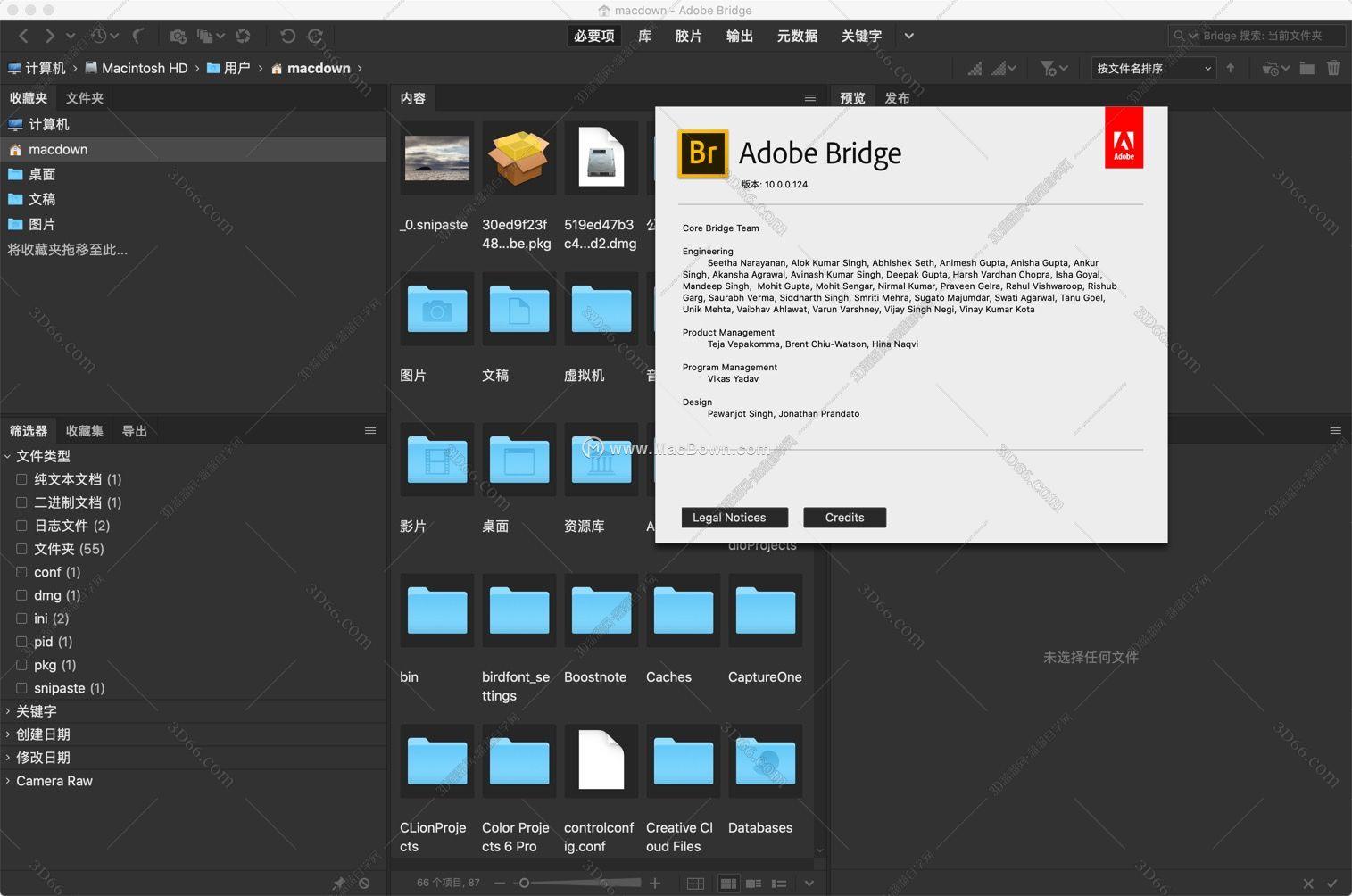
Task: Enable the dmg (1) file type filter
Action: tap(21, 595)
